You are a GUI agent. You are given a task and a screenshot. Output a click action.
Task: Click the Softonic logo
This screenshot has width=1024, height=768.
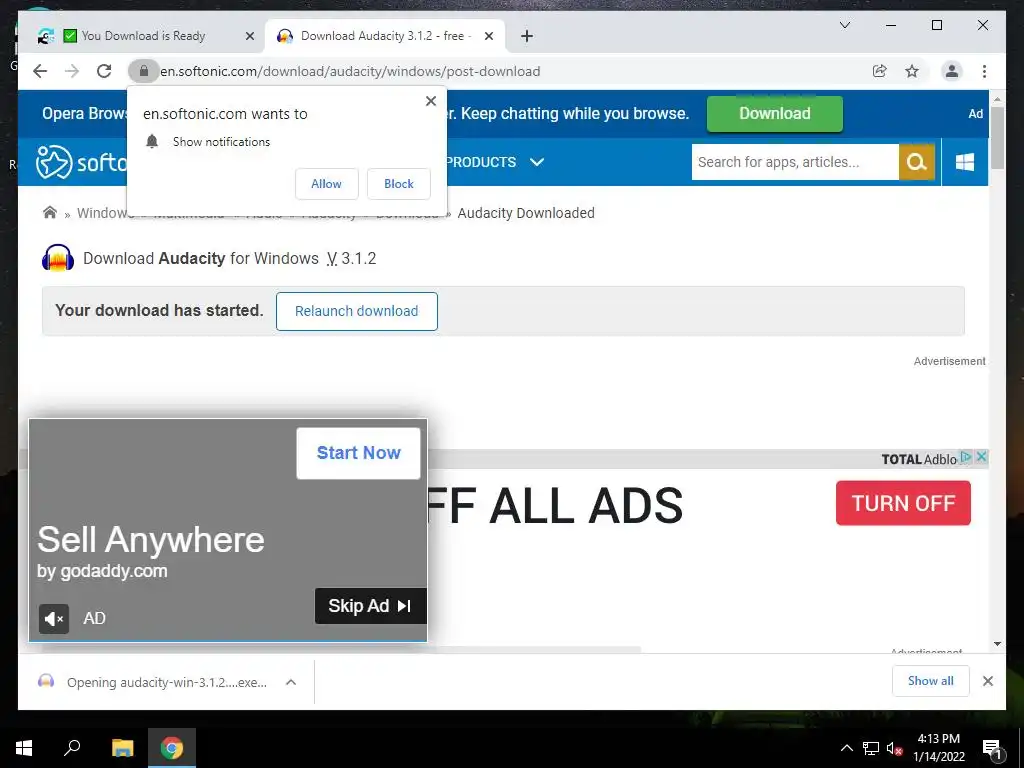[80, 162]
